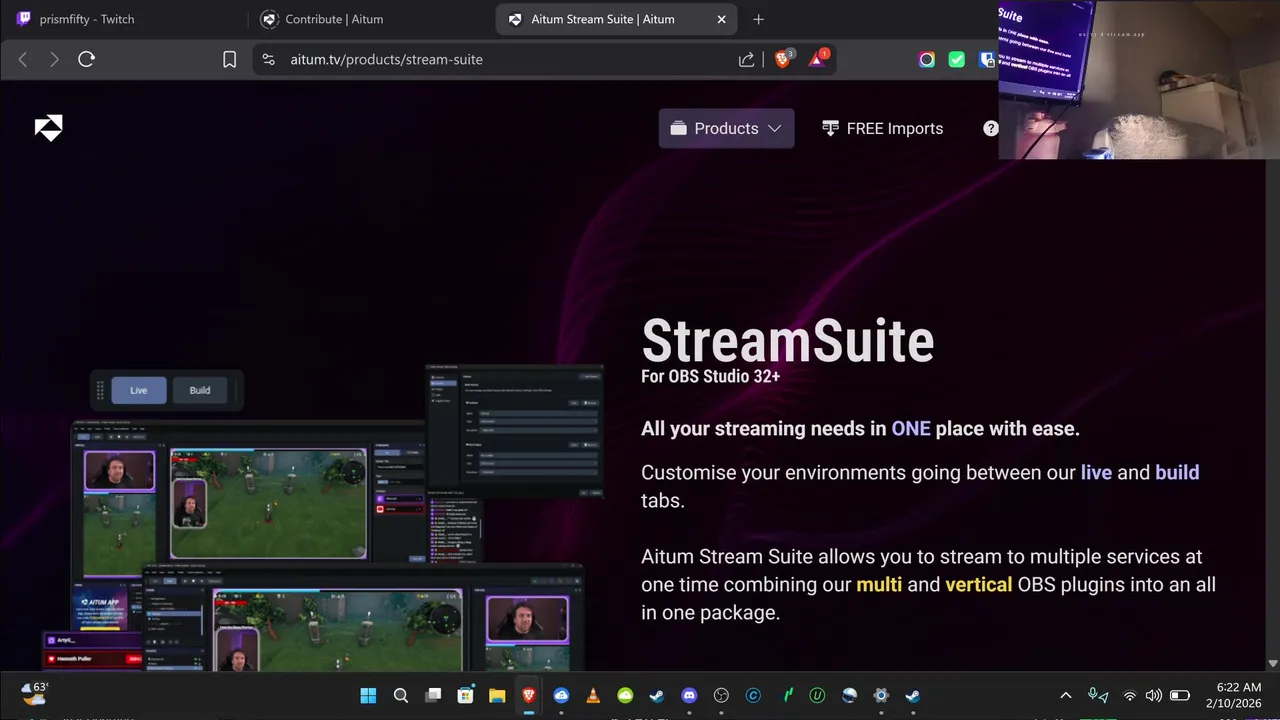Open the weather widget showing 63°

[x=36, y=693]
